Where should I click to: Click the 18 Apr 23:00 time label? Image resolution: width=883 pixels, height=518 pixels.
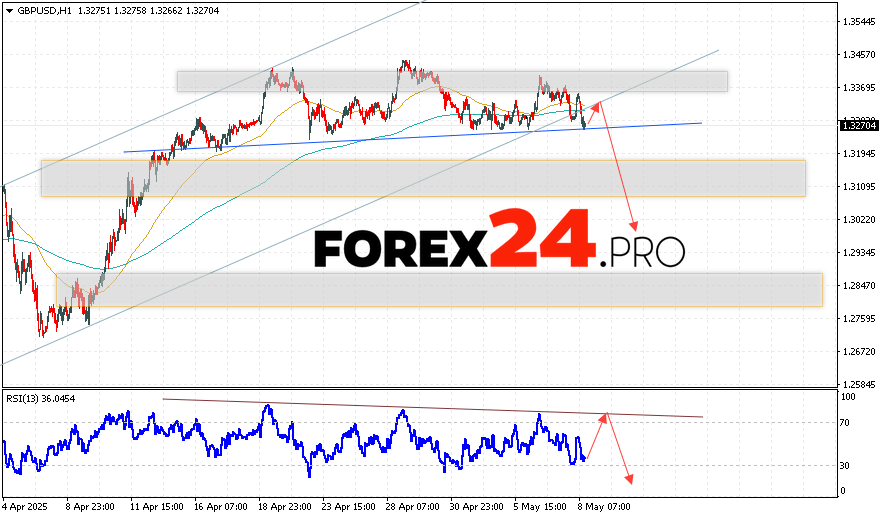pyautogui.click(x=285, y=507)
